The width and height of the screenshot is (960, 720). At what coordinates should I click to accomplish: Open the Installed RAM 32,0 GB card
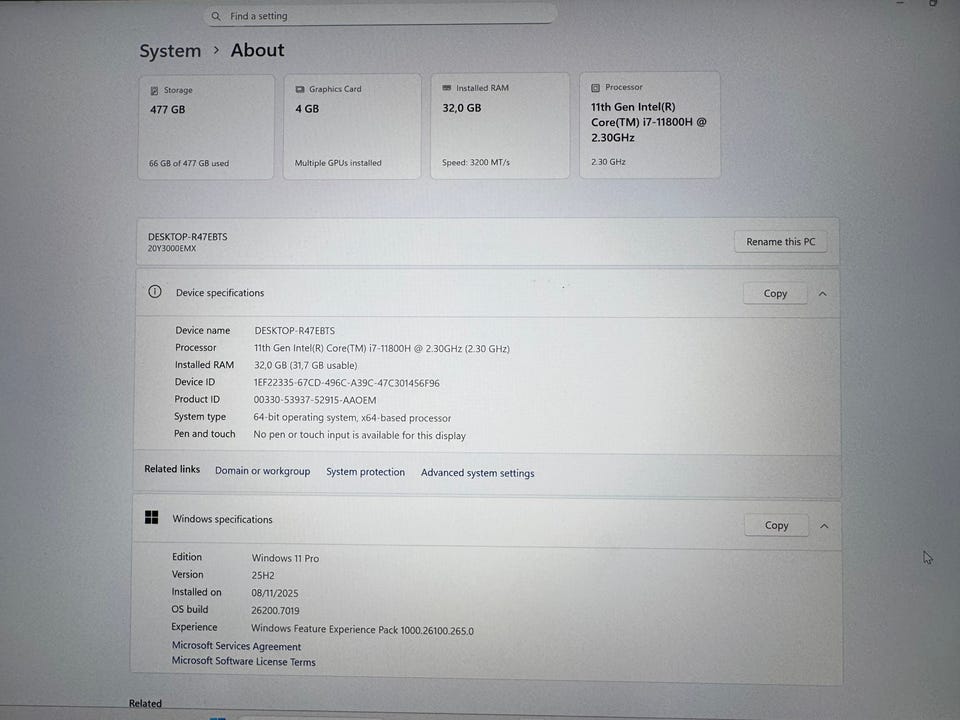[x=500, y=126]
